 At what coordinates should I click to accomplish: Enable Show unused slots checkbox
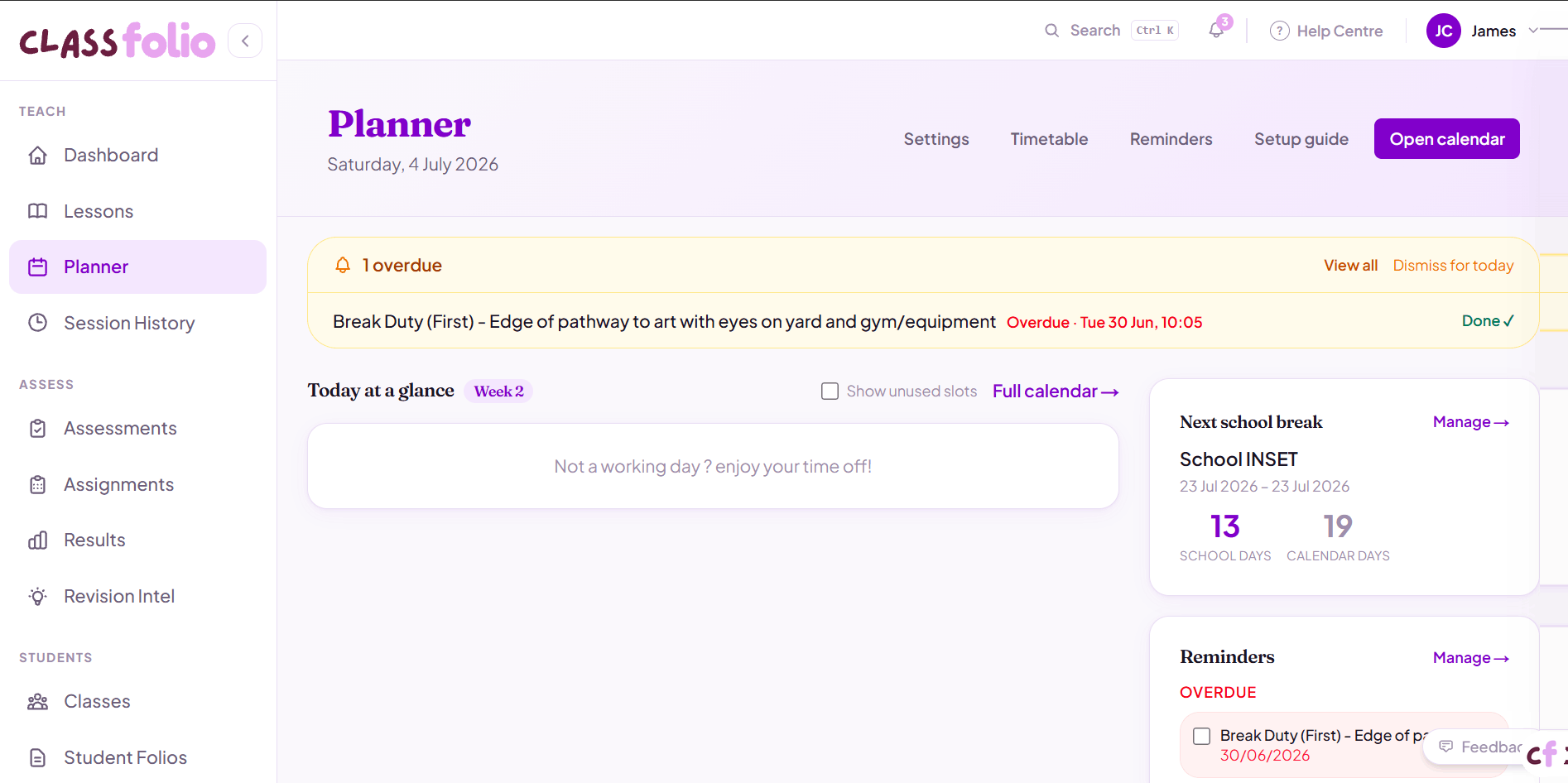tap(830, 391)
